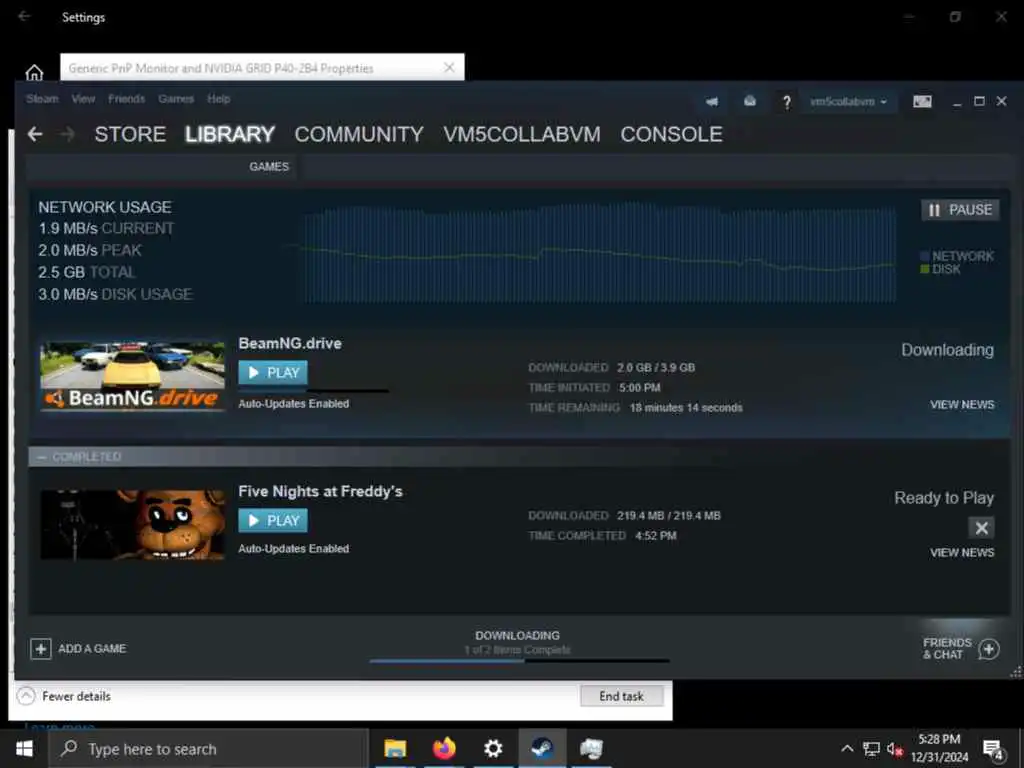The image size is (1024, 768).
Task: Click the ADD A GAME plus icon
Action: [40, 649]
